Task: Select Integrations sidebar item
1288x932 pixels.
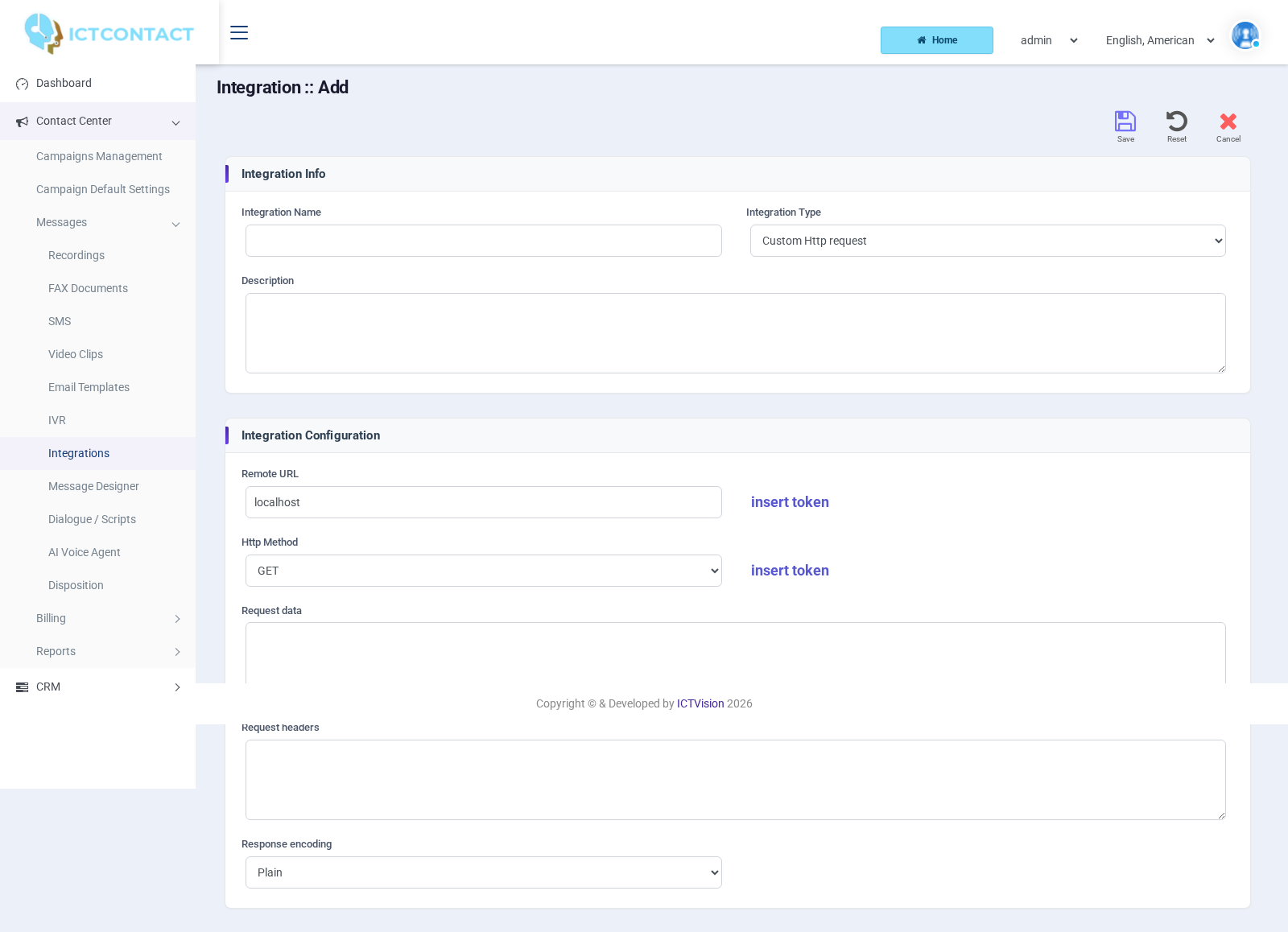Action: [97, 453]
